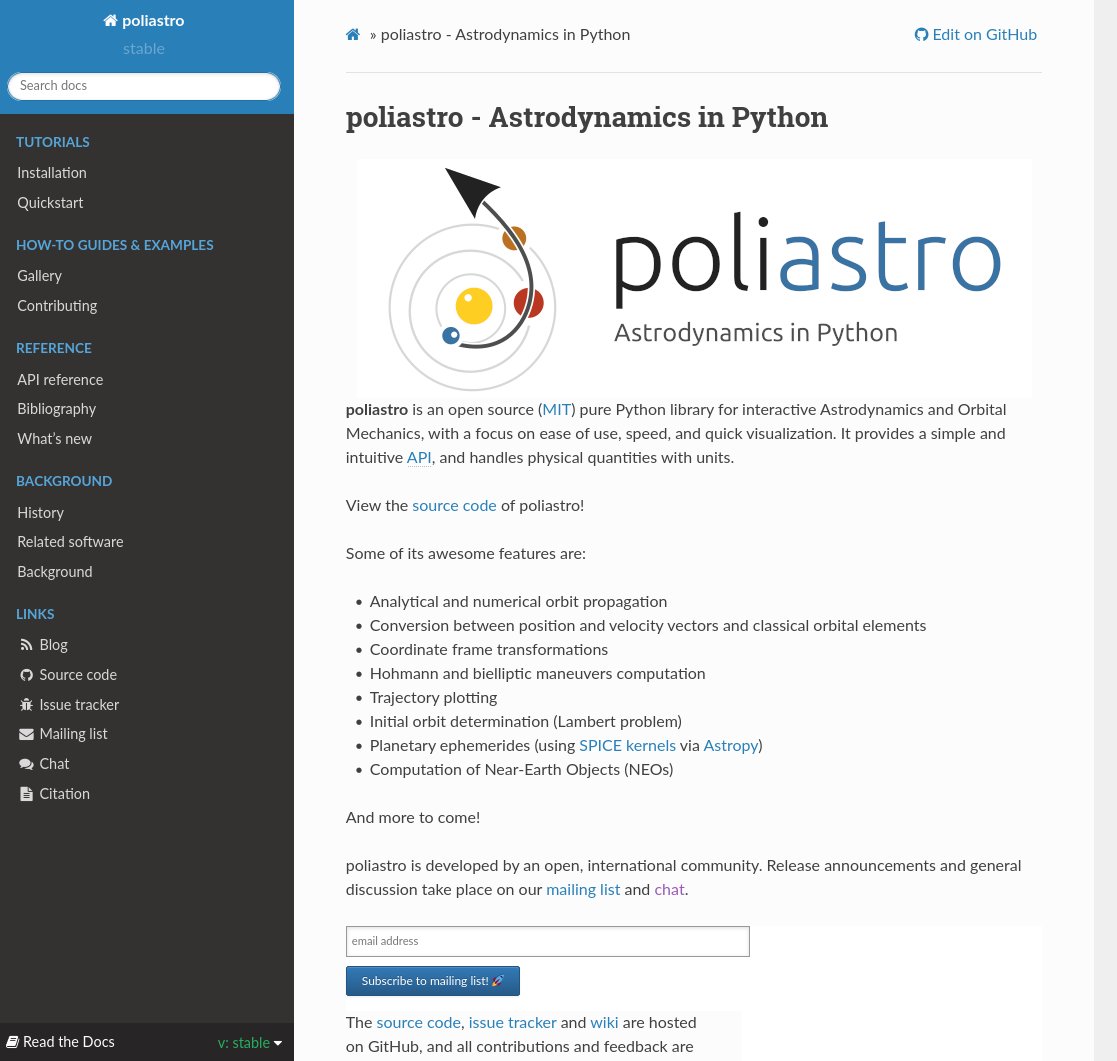Click the TUTORIALS section heading
The height and width of the screenshot is (1061, 1117).
53,143
